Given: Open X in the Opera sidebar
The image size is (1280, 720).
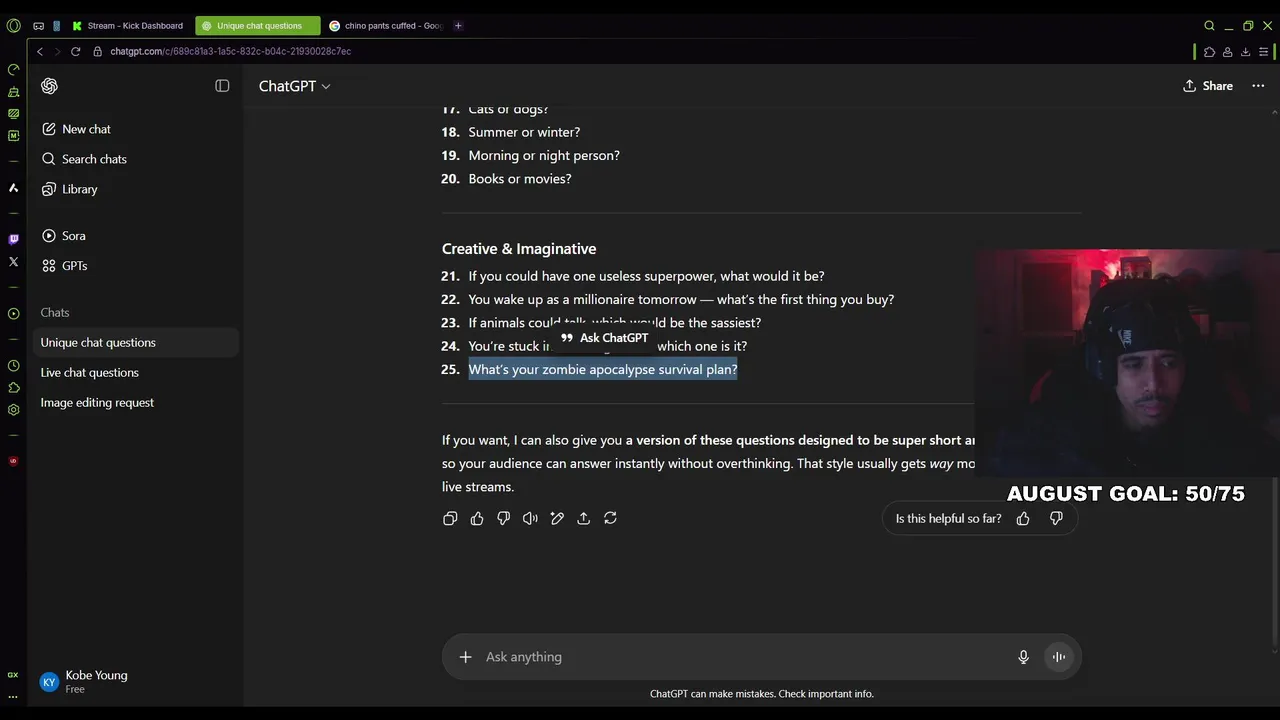Looking at the screenshot, I should coord(13,262).
